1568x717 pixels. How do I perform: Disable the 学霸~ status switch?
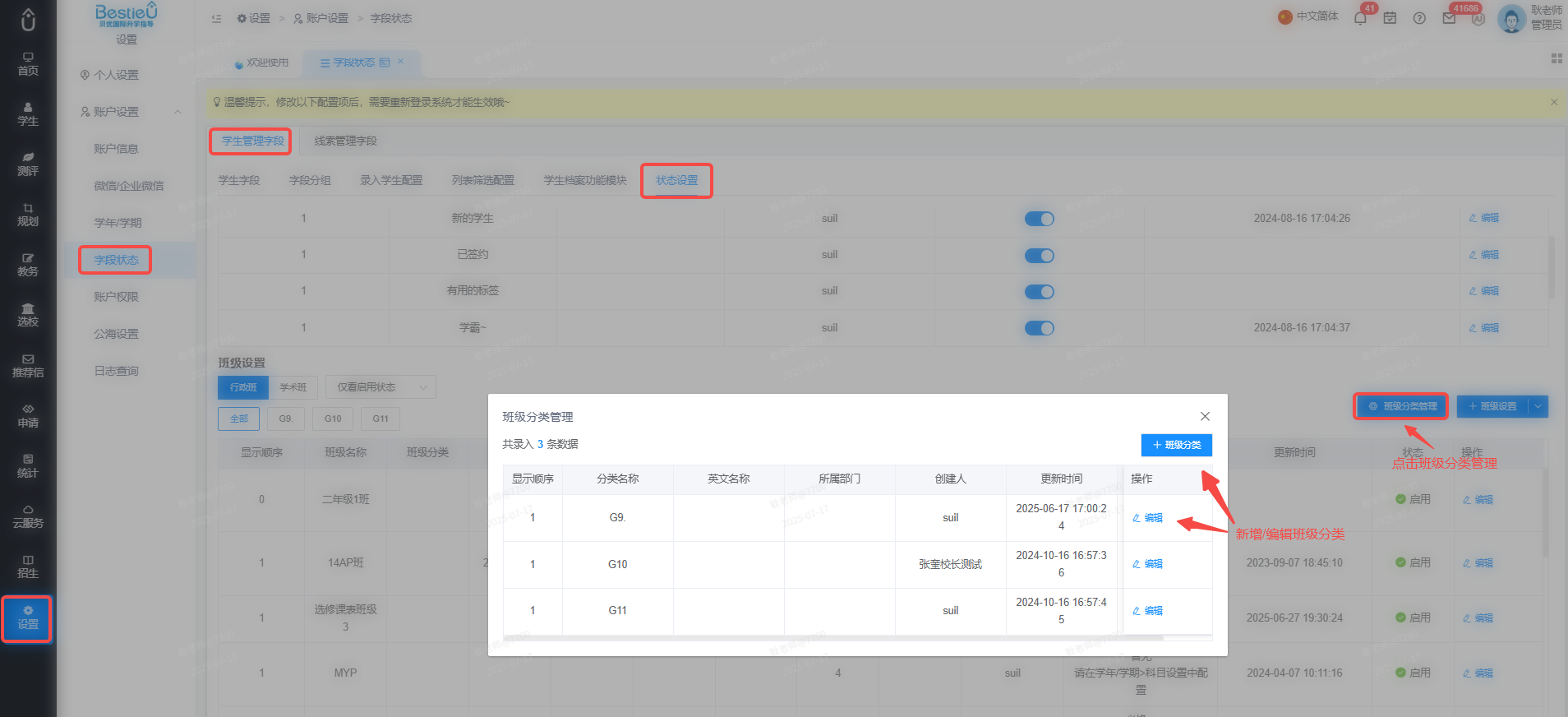[x=1039, y=328]
